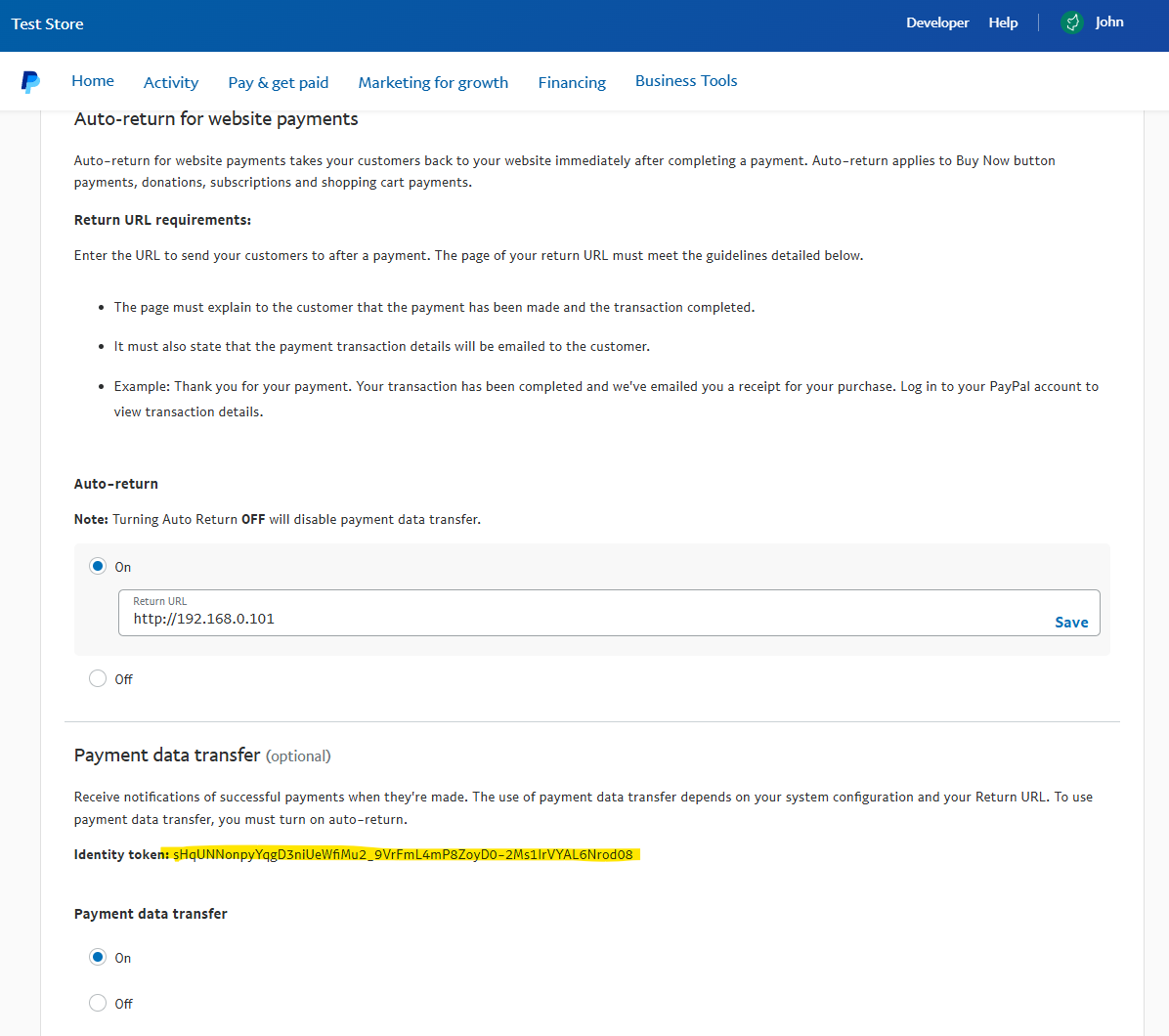Open Pay & get paid menu
The width and height of the screenshot is (1169, 1036).
279,82
